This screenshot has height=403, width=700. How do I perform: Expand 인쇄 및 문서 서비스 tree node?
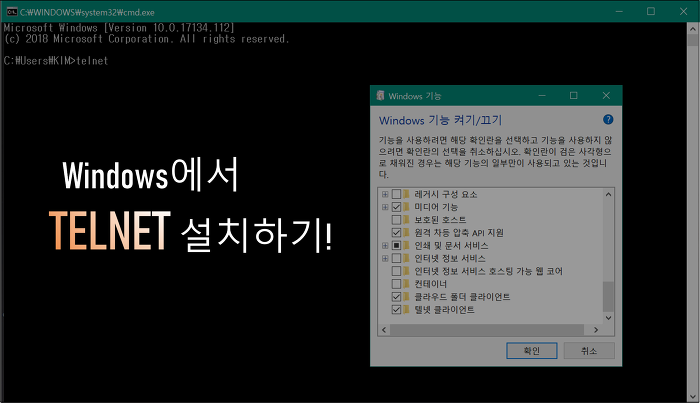(385, 245)
